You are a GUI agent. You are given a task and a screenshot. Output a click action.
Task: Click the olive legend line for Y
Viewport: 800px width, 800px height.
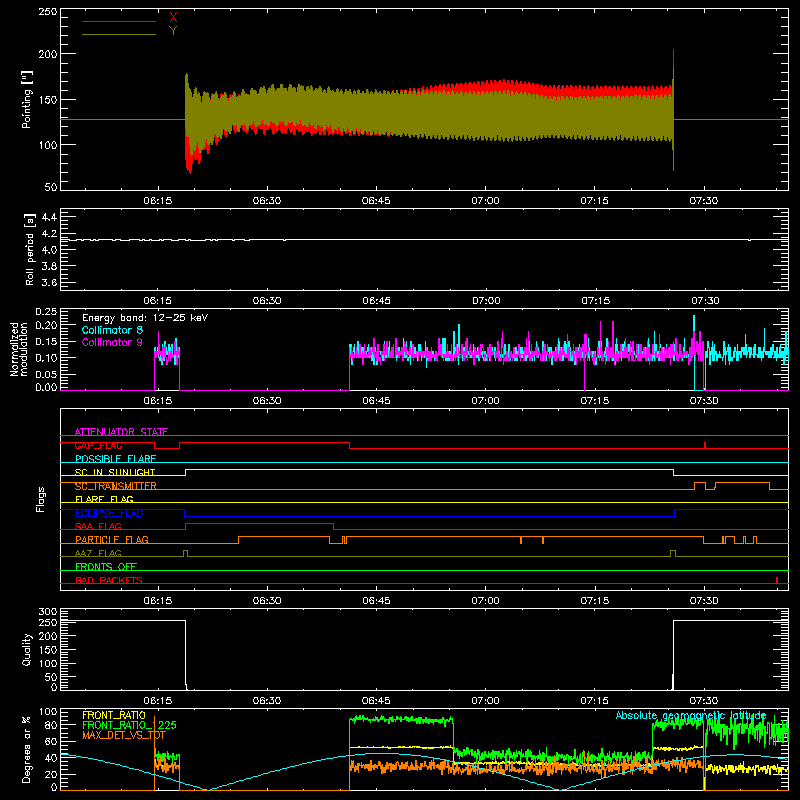pos(119,34)
